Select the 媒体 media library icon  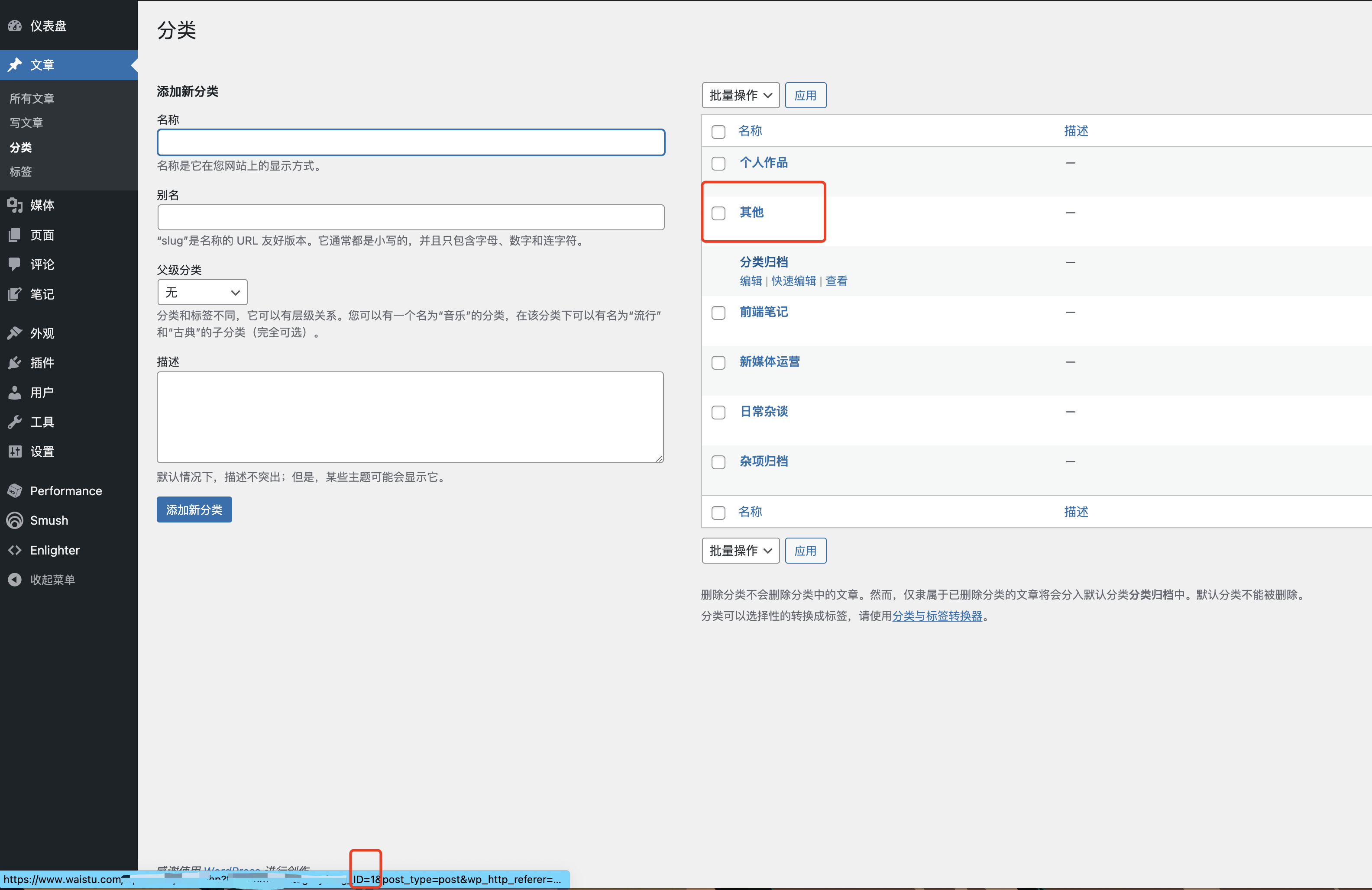click(x=14, y=205)
